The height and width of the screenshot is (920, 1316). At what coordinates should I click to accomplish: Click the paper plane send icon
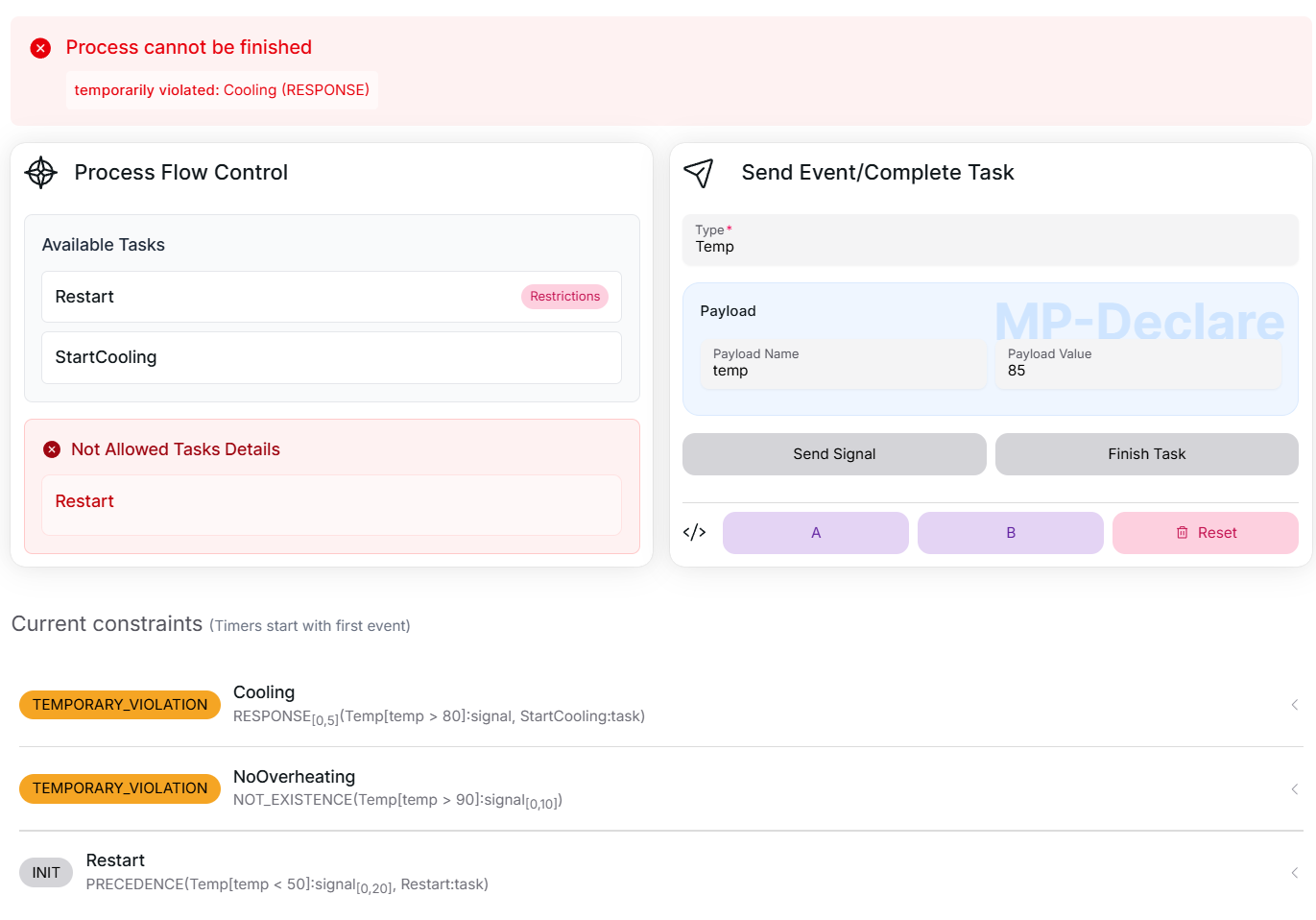click(x=699, y=173)
